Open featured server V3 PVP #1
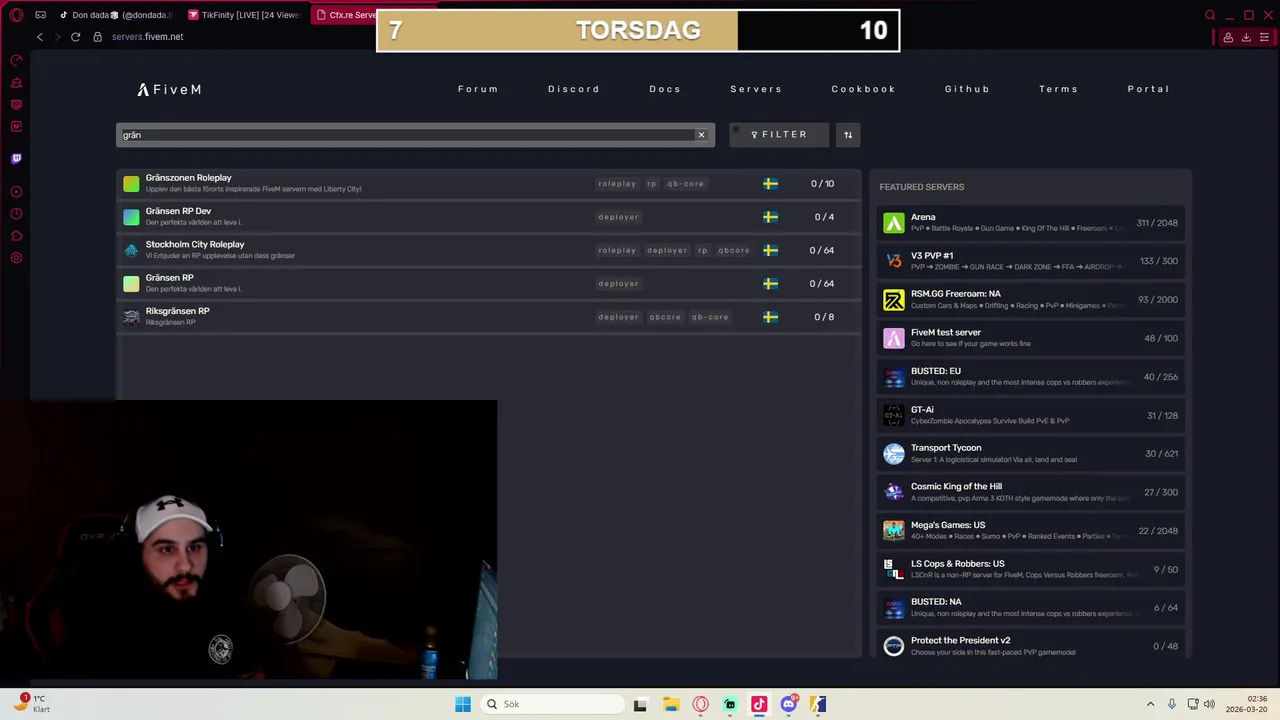Viewport: 1280px width, 720px height. pos(1031,261)
